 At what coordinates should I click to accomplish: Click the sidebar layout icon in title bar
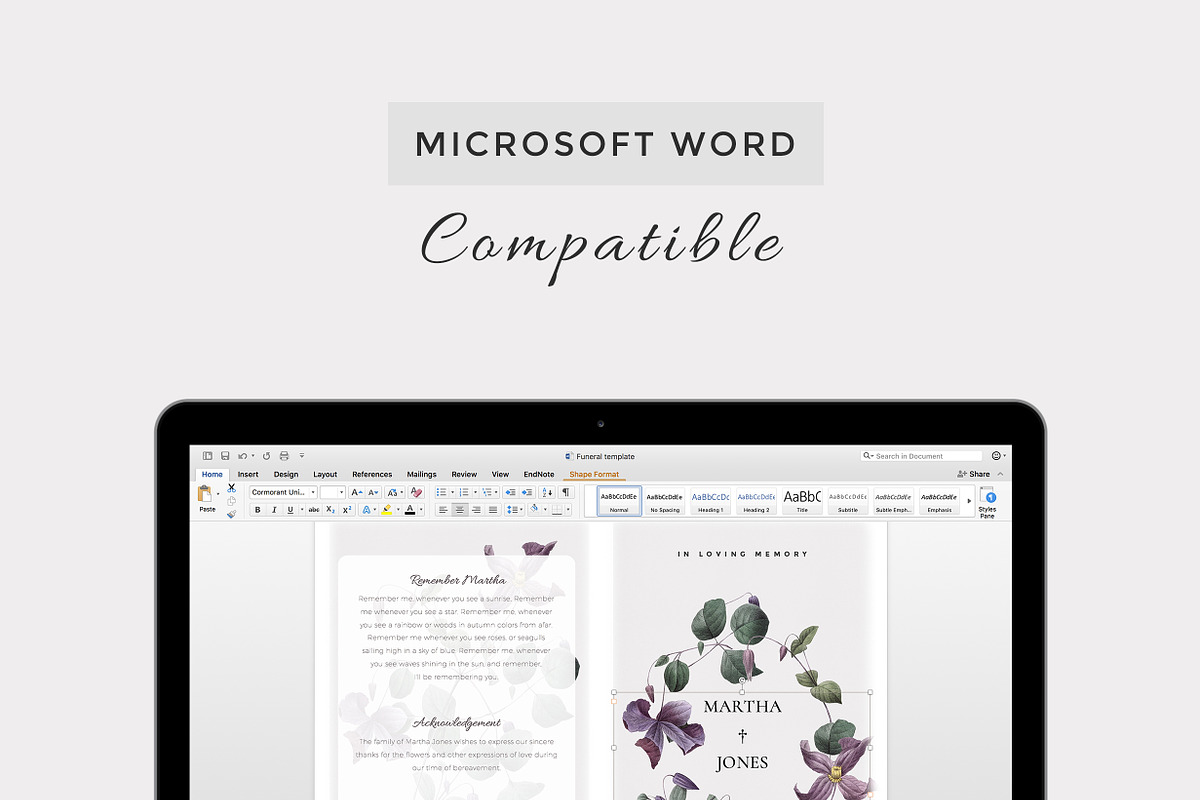(208, 456)
